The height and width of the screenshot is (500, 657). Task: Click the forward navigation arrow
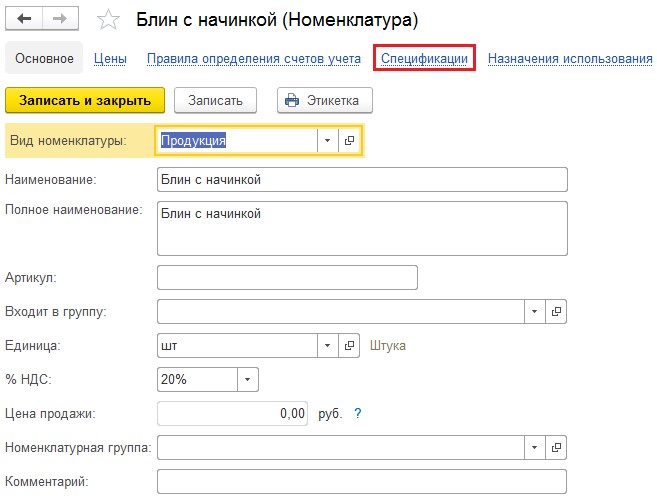click(59, 19)
